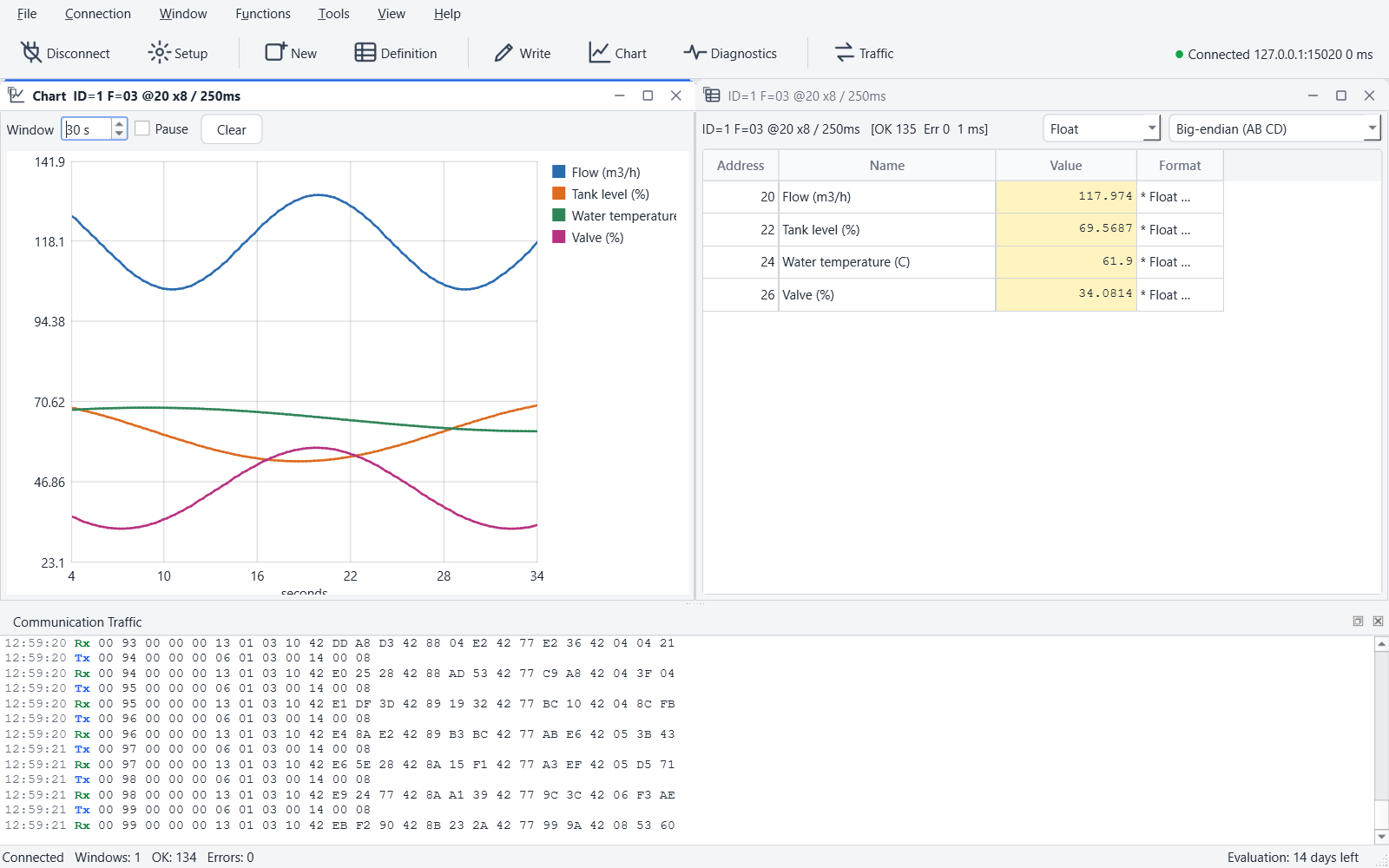The height and width of the screenshot is (868, 1389).
Task: Click the Disconnect toolbar button
Action: point(66,53)
